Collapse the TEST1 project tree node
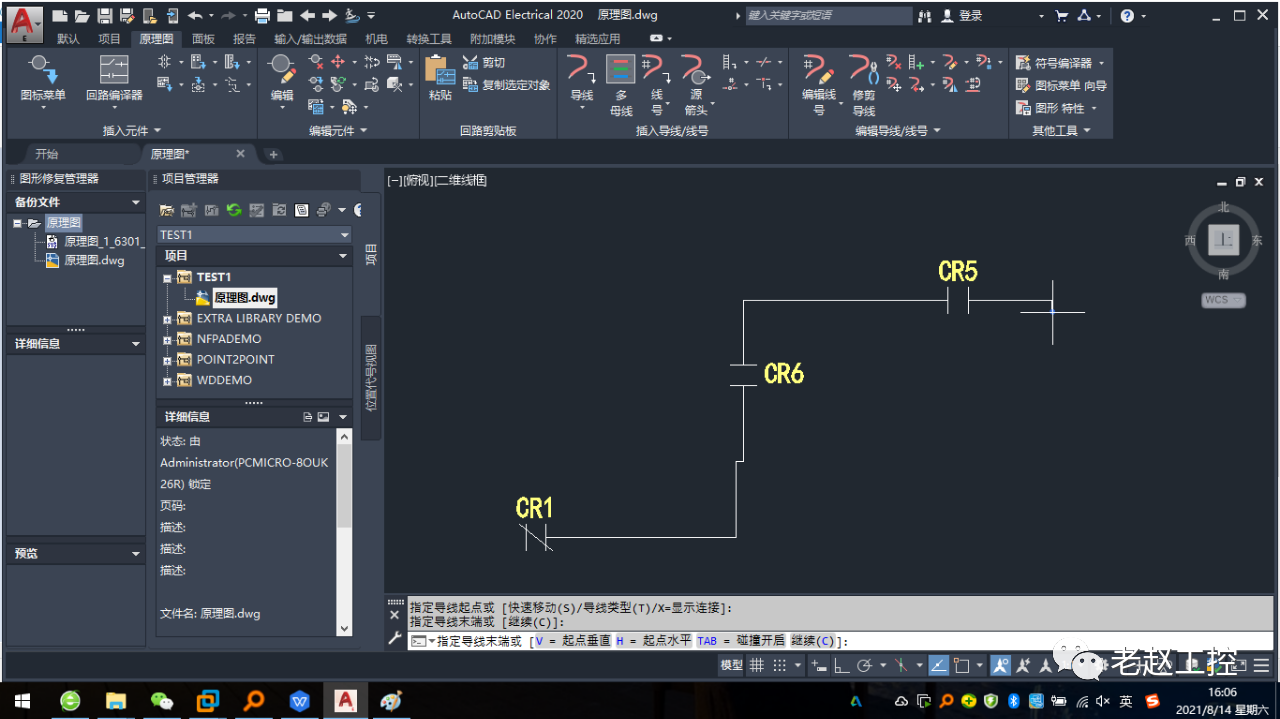Screen dimensions: 1280x719 coord(167,277)
